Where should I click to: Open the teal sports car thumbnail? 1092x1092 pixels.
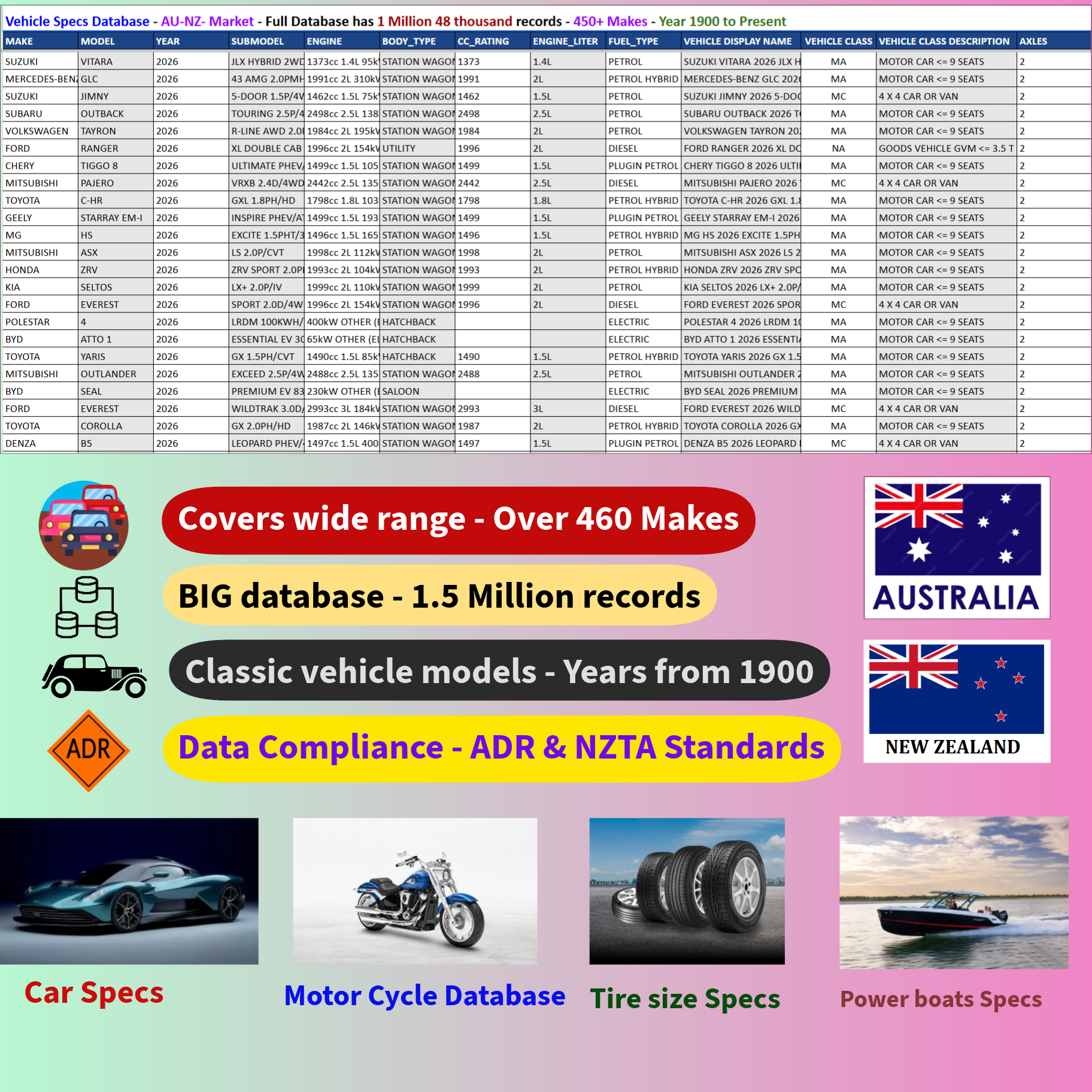pos(129,891)
